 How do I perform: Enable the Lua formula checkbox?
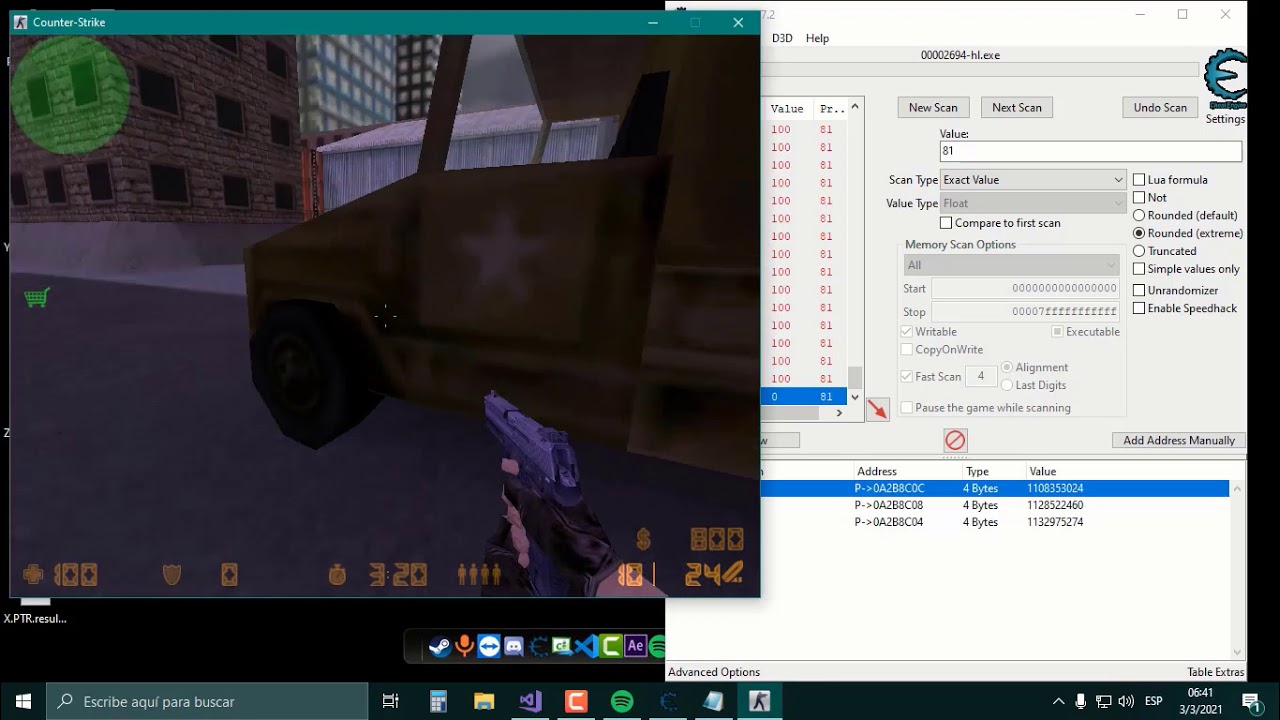1139,180
